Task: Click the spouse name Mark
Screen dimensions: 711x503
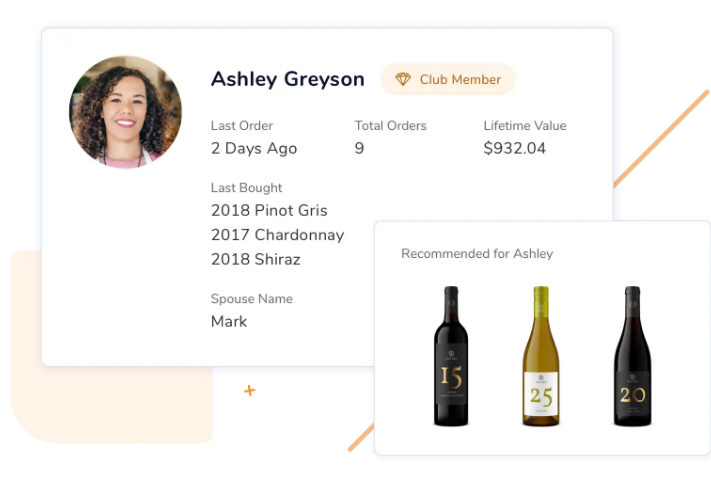Action: [229, 321]
